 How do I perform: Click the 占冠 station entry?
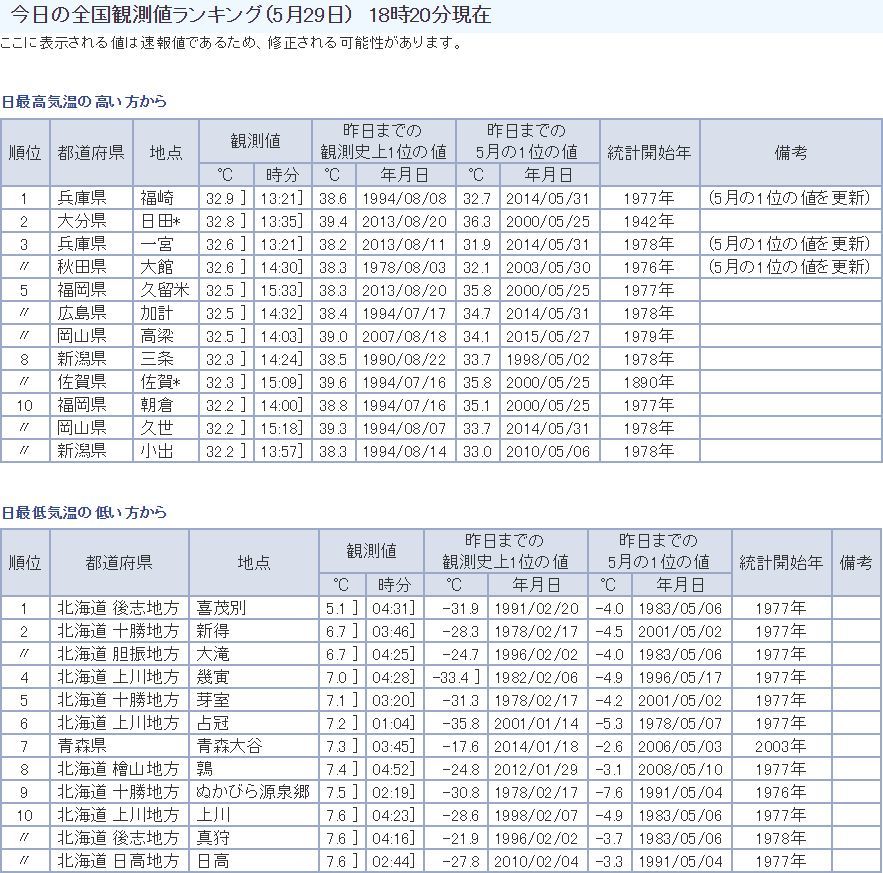(213, 722)
